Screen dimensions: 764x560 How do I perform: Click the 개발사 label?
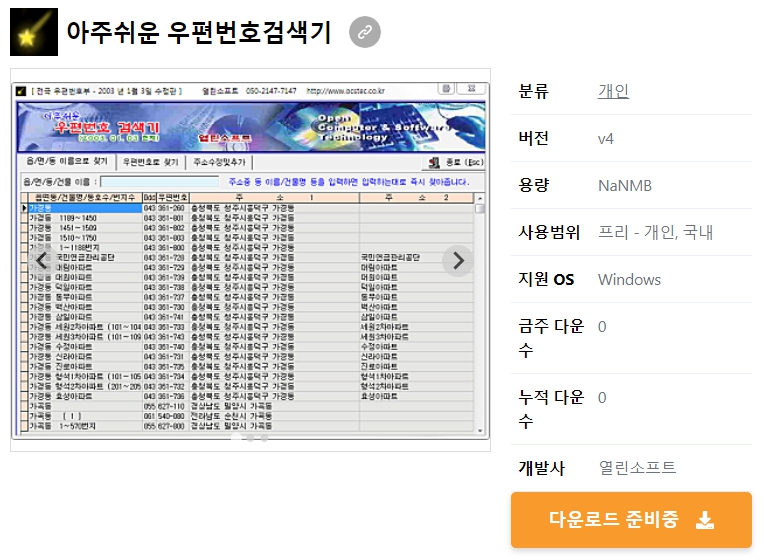tap(541, 468)
